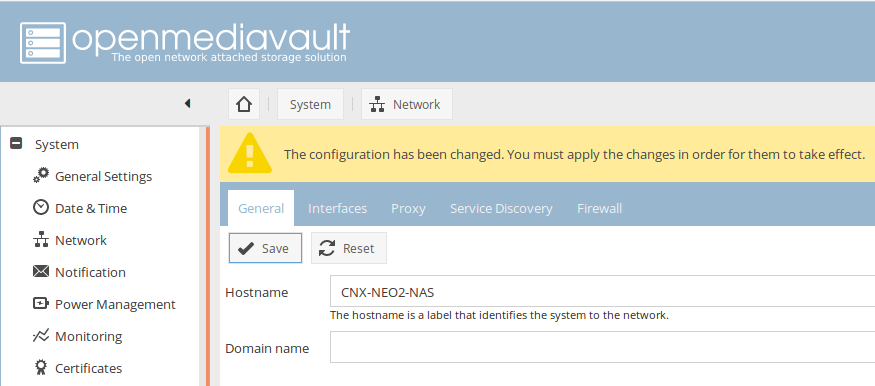Select Monitoring in the tree
Image resolution: width=875 pixels, height=386 pixels.
(88, 336)
